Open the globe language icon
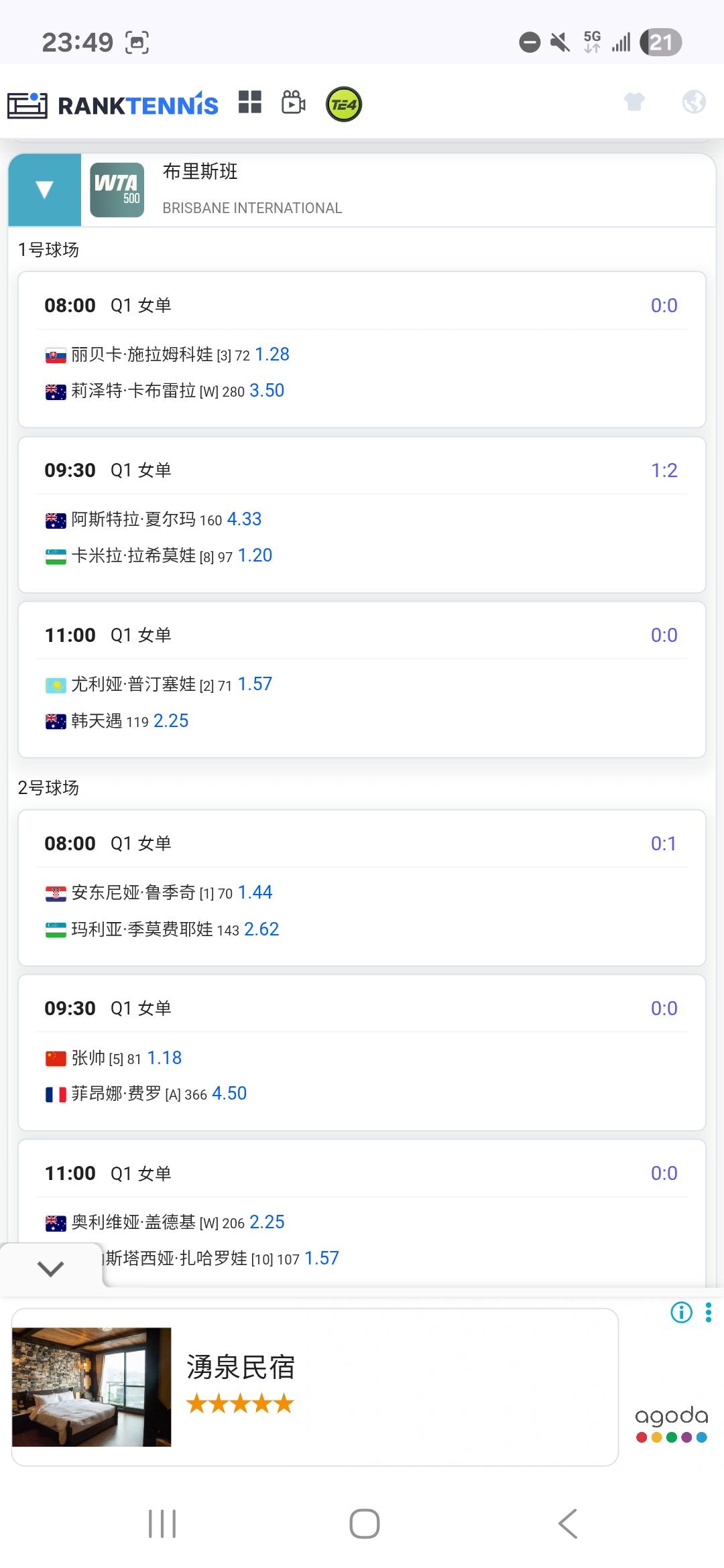Screen dimensions: 724x1568 click(x=694, y=102)
